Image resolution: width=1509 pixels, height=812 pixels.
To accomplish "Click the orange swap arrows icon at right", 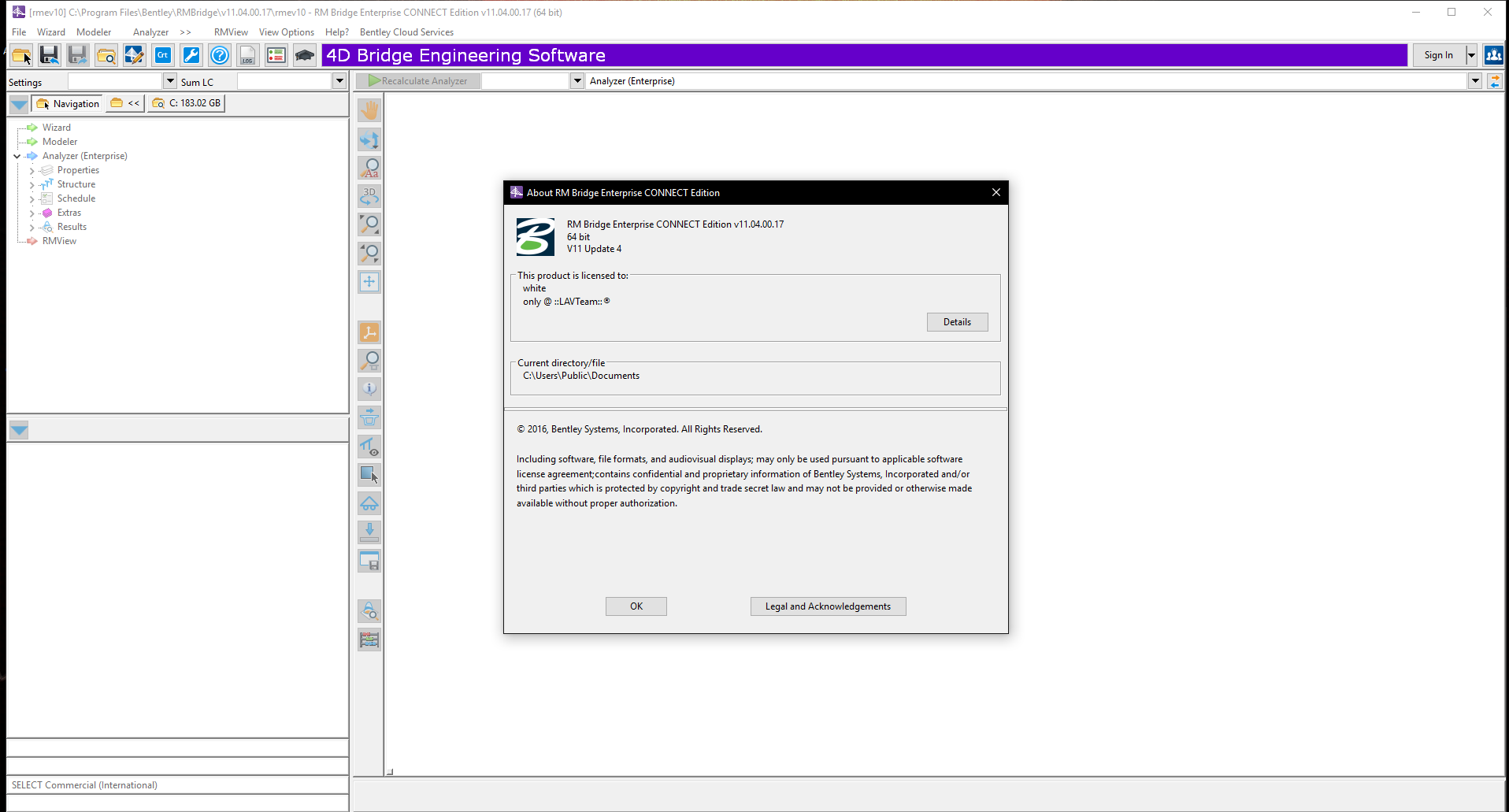I will coord(1494,81).
